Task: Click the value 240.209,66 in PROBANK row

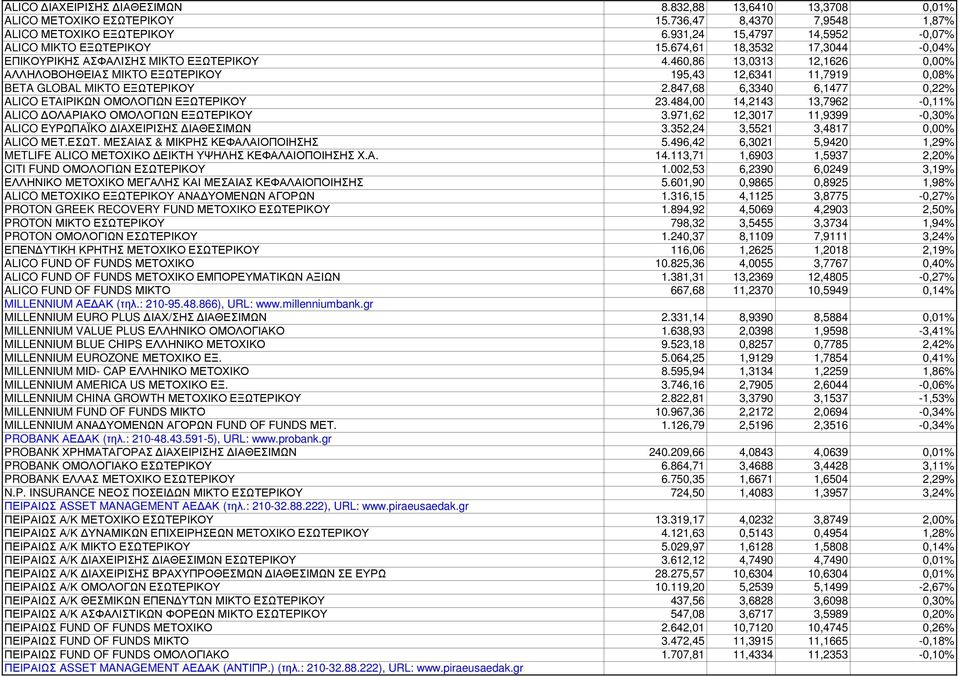Action: (676, 453)
